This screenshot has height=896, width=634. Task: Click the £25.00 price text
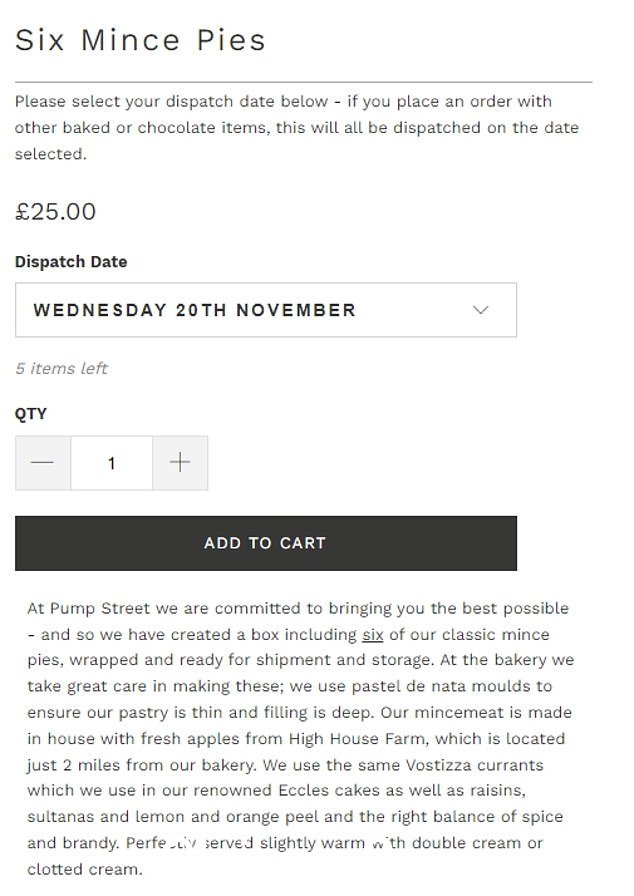coord(55,212)
